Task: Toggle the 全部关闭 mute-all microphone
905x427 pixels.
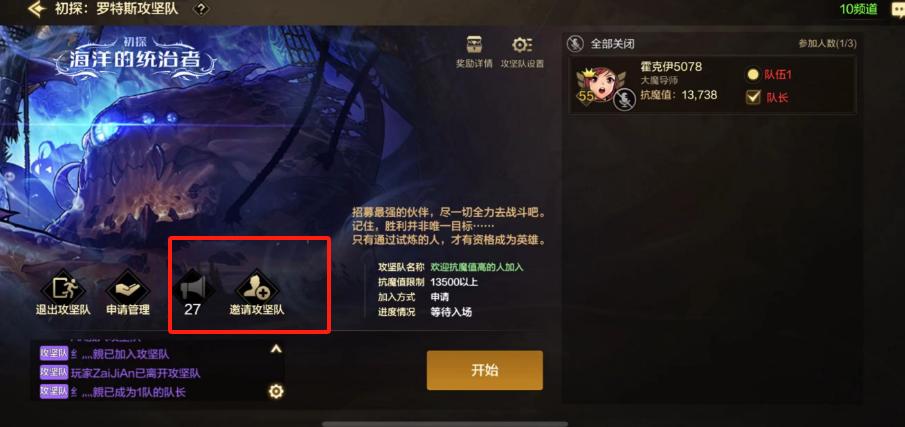Action: (x=574, y=43)
